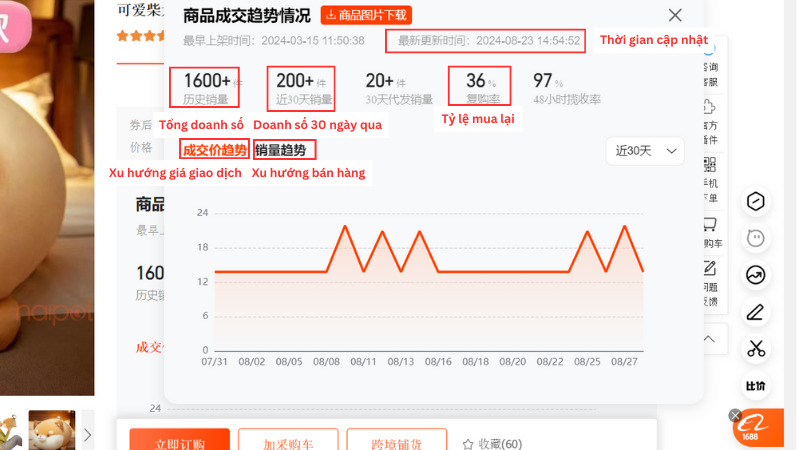Open the 近30天 time range dropdown

tap(644, 151)
